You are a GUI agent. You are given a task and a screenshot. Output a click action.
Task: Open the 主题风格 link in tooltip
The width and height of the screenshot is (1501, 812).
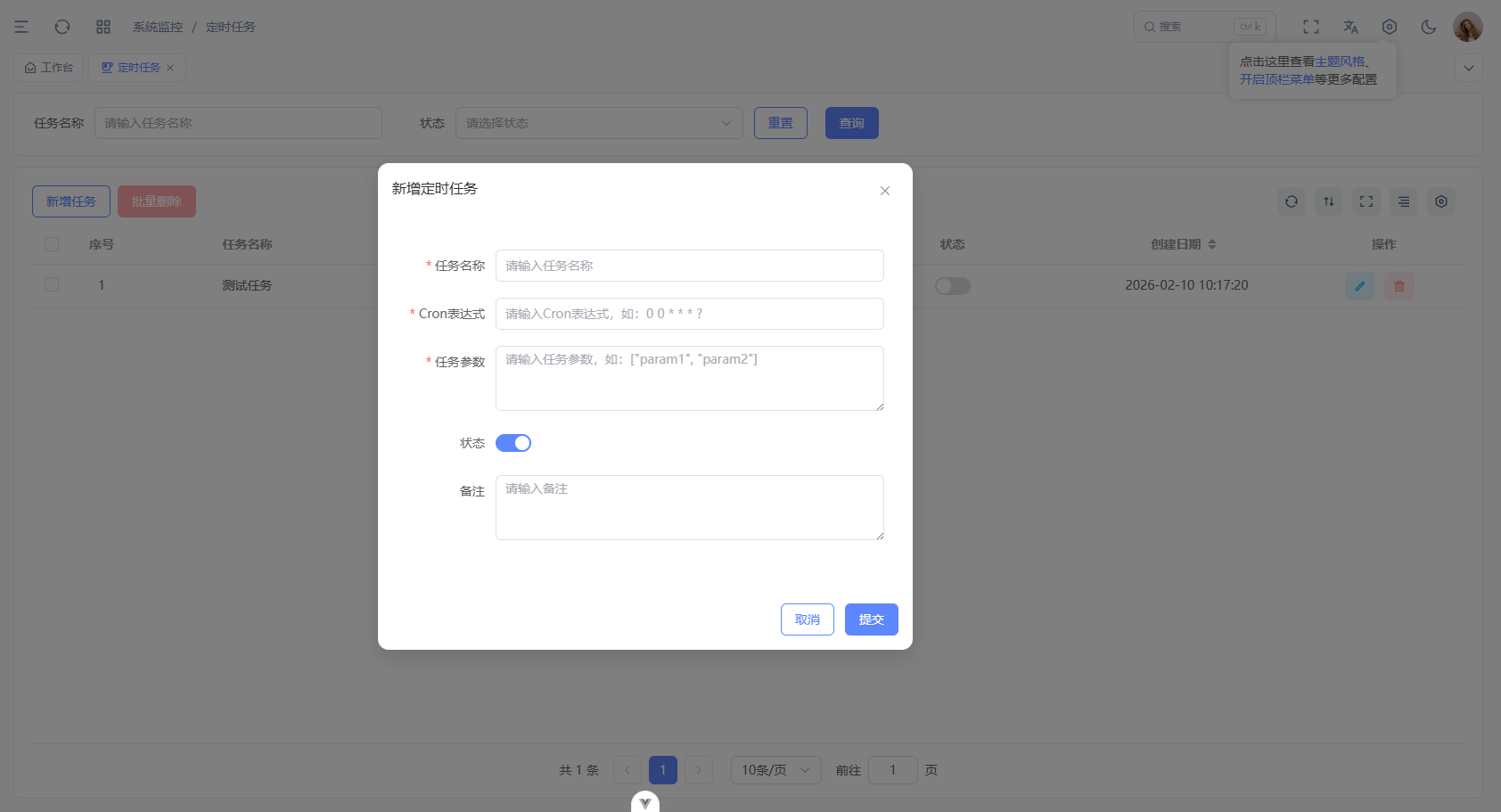[x=1340, y=62]
